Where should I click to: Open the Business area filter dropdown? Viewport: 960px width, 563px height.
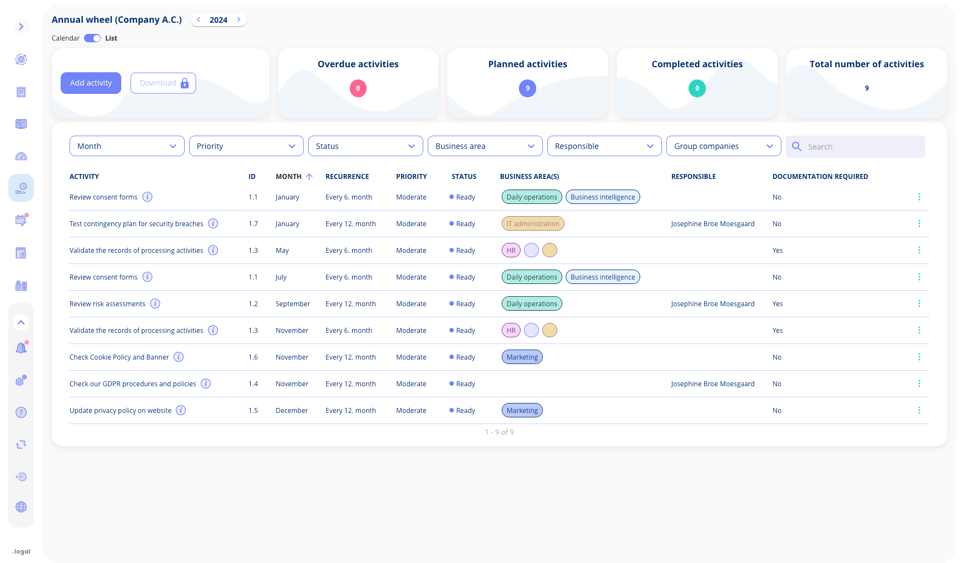485,146
